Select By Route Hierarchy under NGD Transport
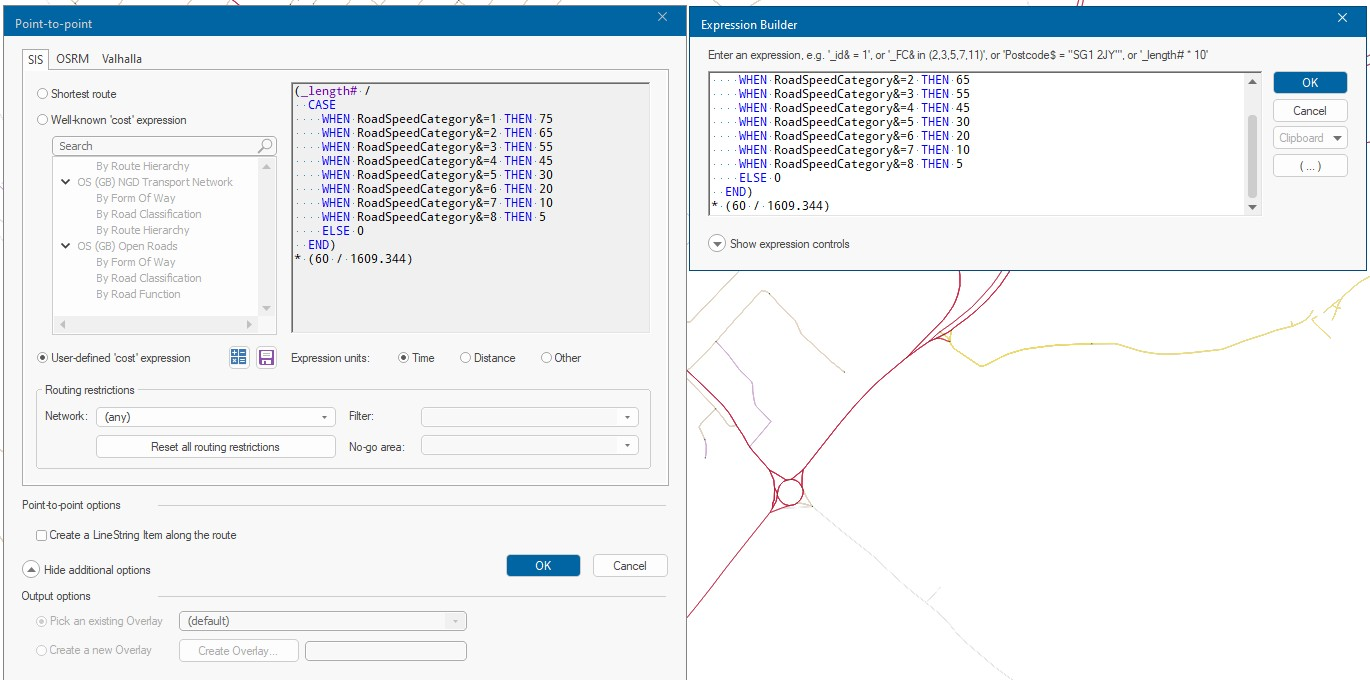Image resolution: width=1370 pixels, height=680 pixels. point(142,230)
